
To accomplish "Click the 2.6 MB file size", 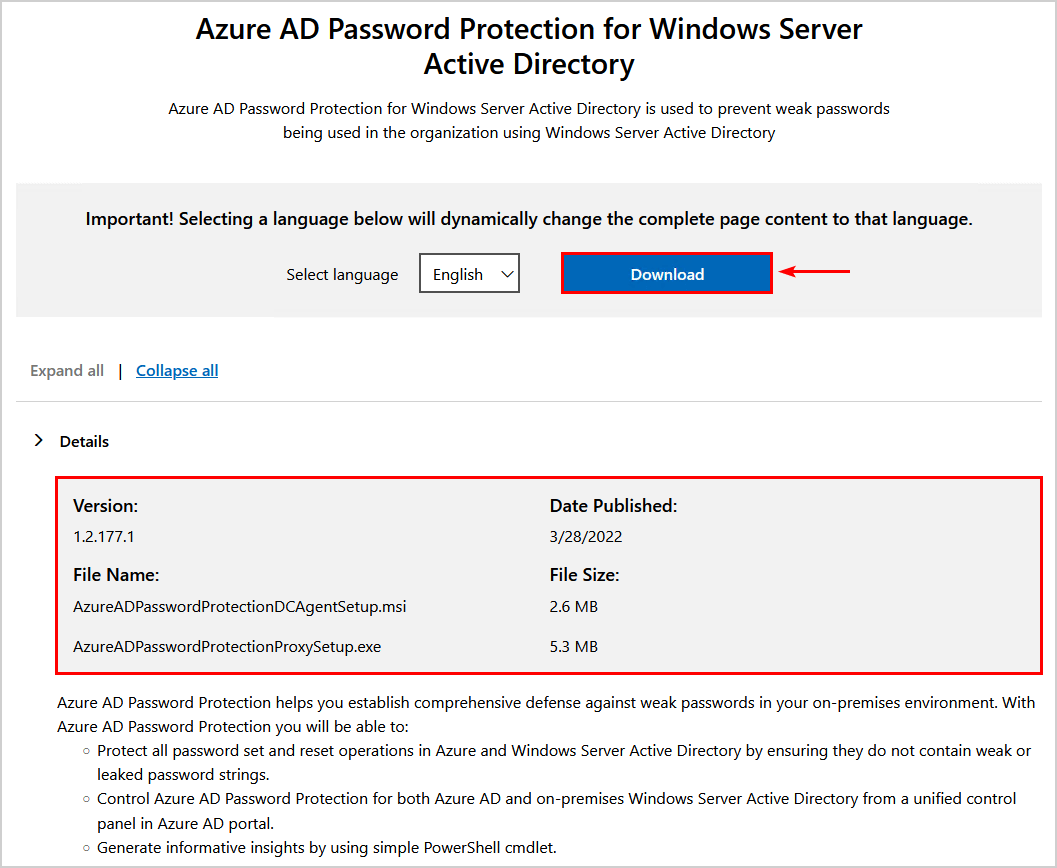I will [x=574, y=607].
